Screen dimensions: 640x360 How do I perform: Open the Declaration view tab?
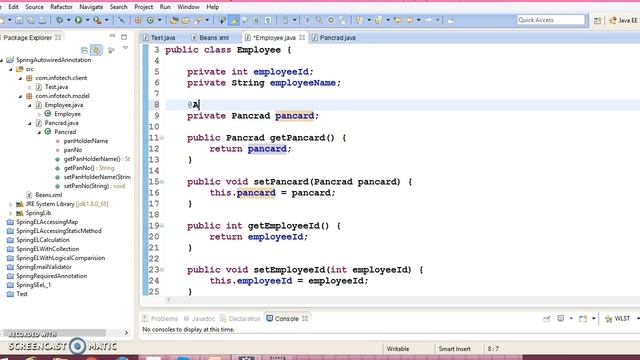click(x=240, y=318)
